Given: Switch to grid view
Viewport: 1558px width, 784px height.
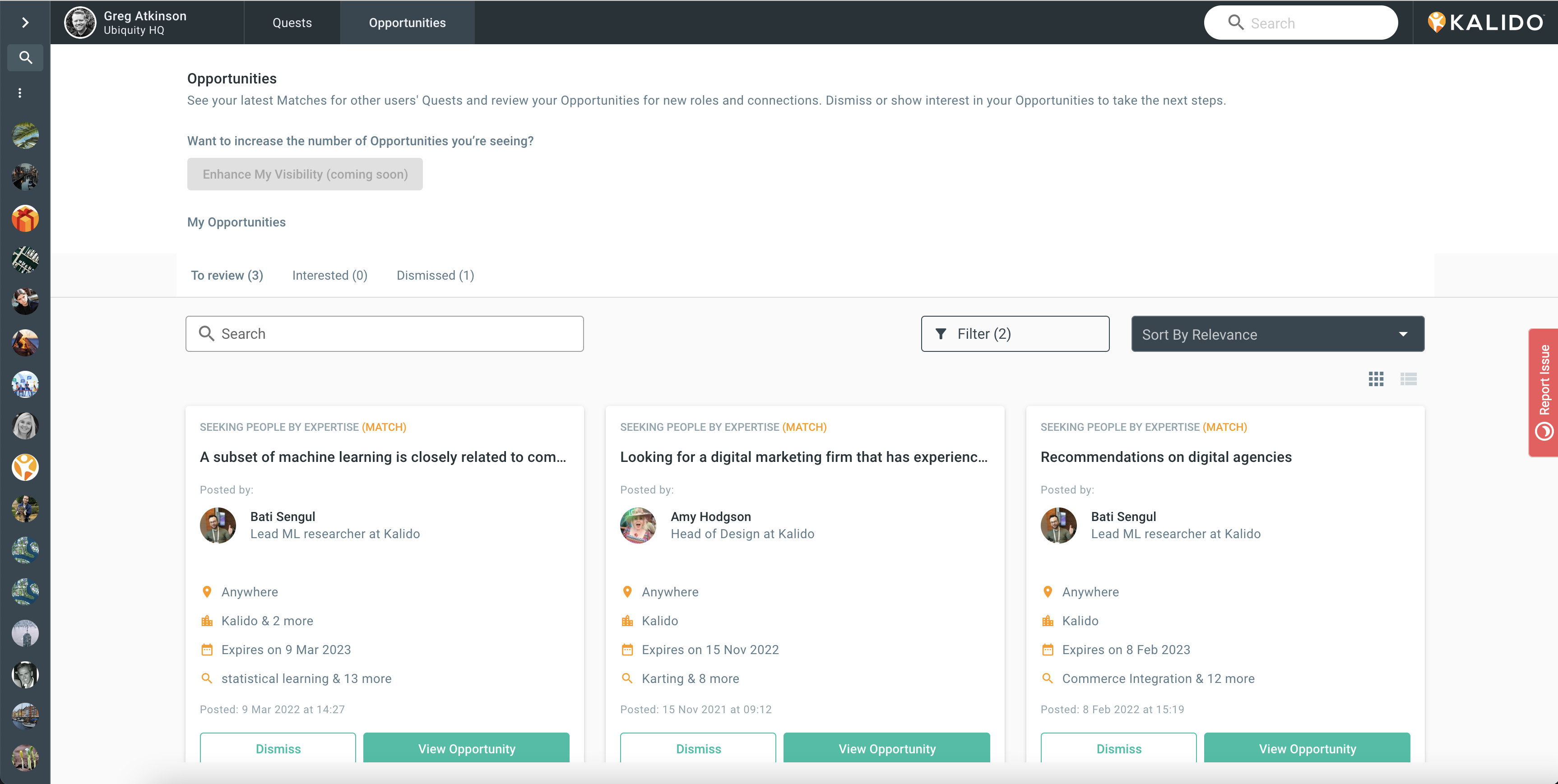Looking at the screenshot, I should tap(1376, 379).
